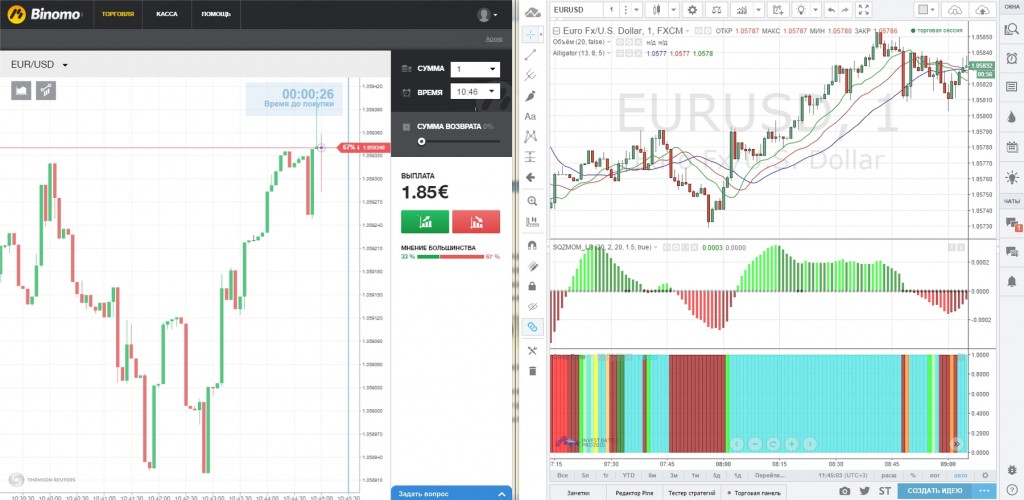Screen dimensions: 1024x500
Task: Select the text annotation tool (Aa)
Action: [x=531, y=116]
